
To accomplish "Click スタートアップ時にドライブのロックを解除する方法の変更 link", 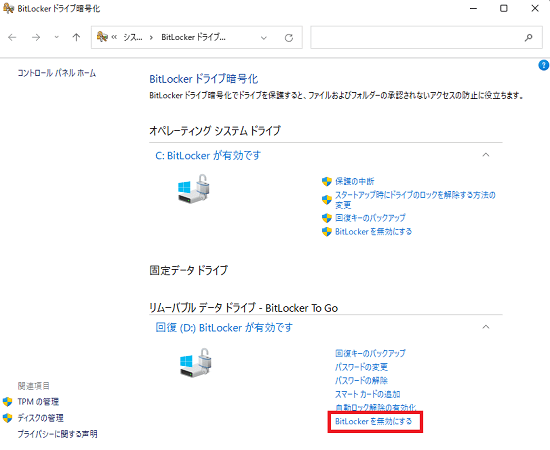I will [415, 200].
